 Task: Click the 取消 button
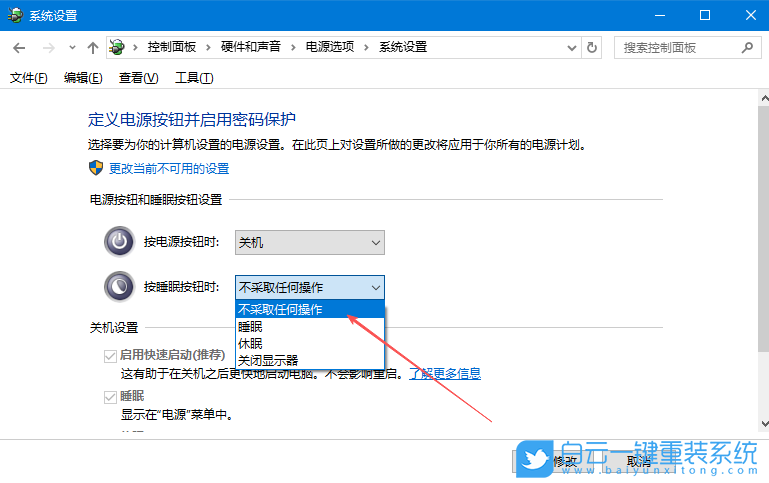tap(638, 461)
